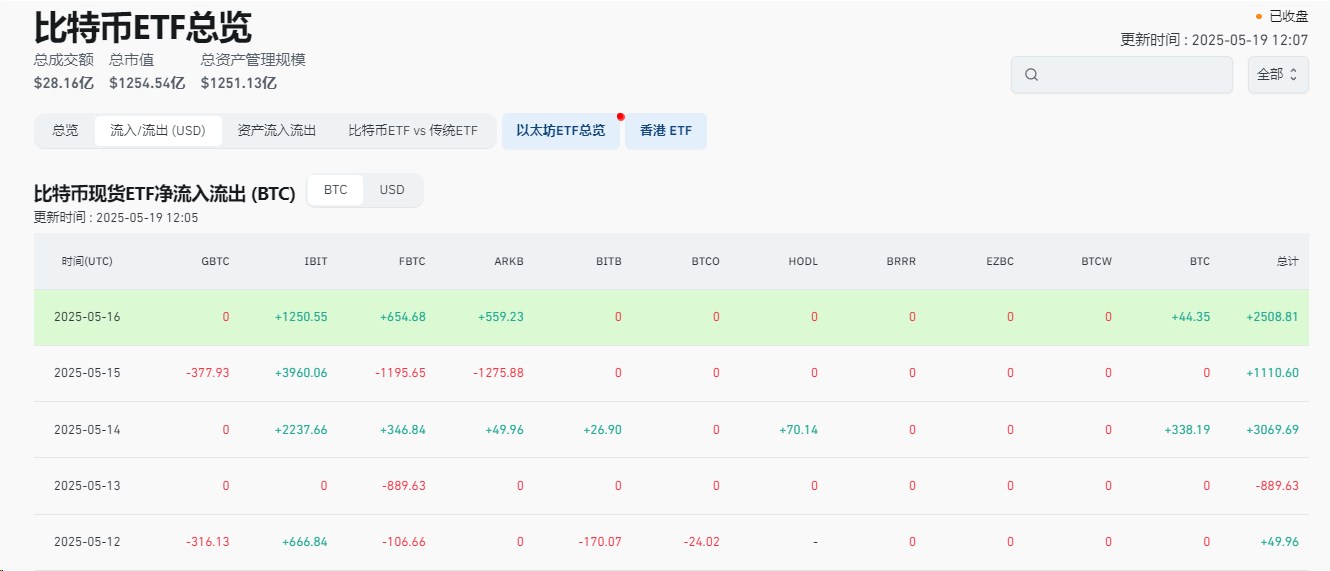The width and height of the screenshot is (1330, 571).
Task: Switch the net flow unit to USD
Action: pos(392,190)
